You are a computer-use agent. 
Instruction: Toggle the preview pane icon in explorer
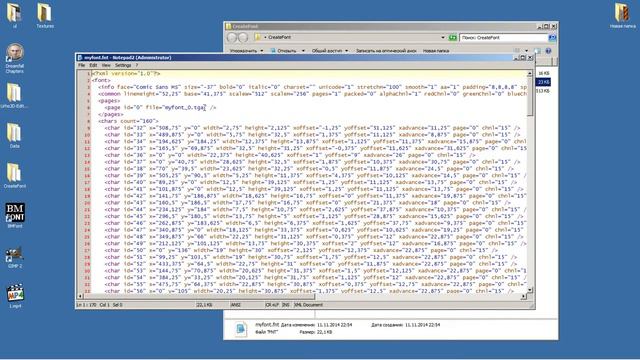pyautogui.click(x=538, y=51)
